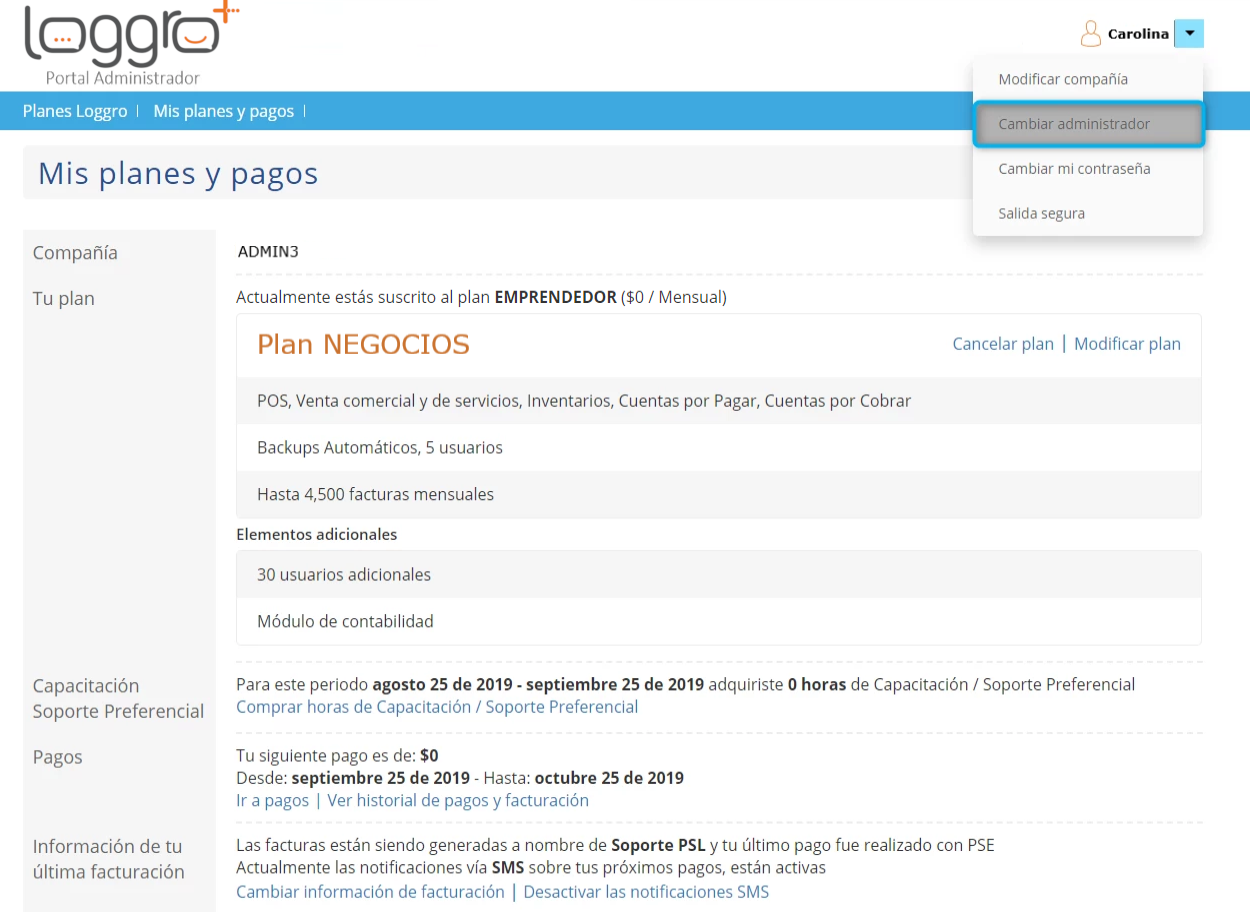Viewport: 1250px width, 912px height.
Task: Click the Plan NEGOCIOS heading
Action: (363, 345)
